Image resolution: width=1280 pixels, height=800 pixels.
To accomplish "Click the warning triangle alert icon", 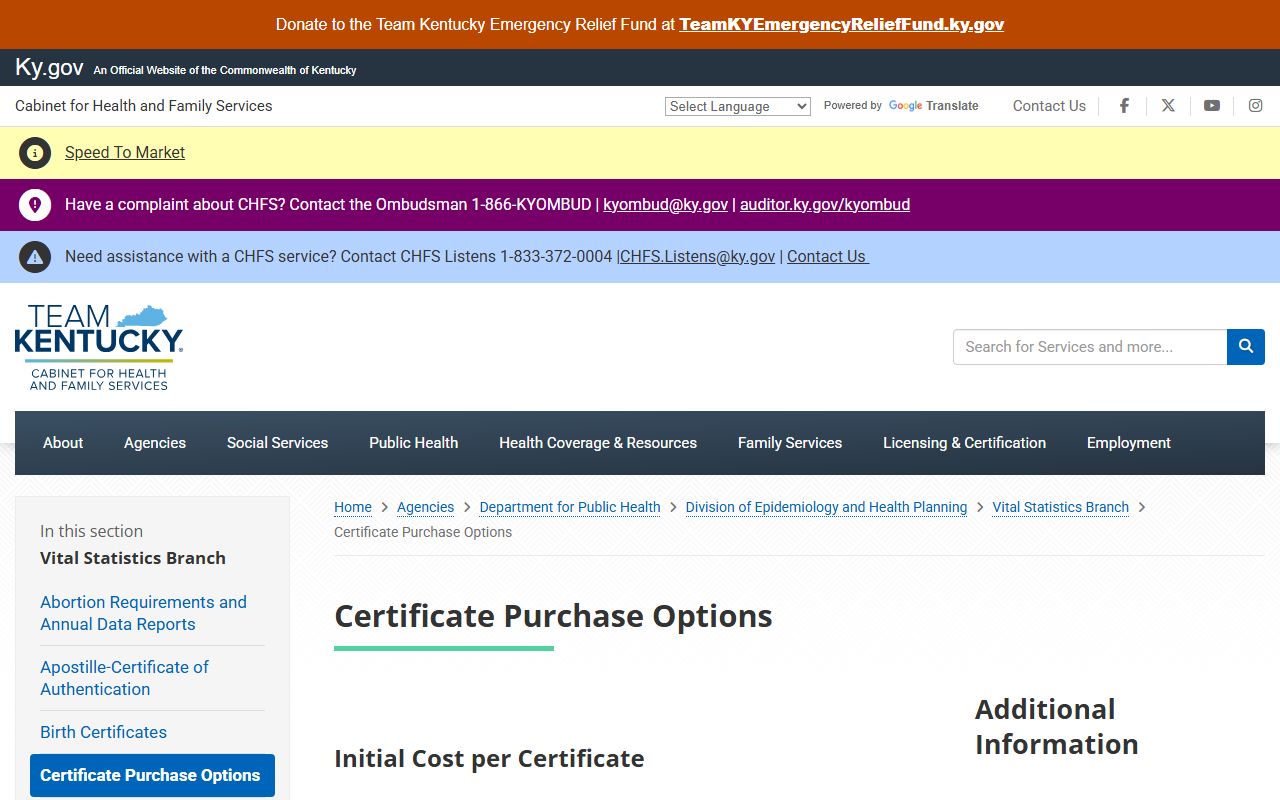I will [35, 257].
